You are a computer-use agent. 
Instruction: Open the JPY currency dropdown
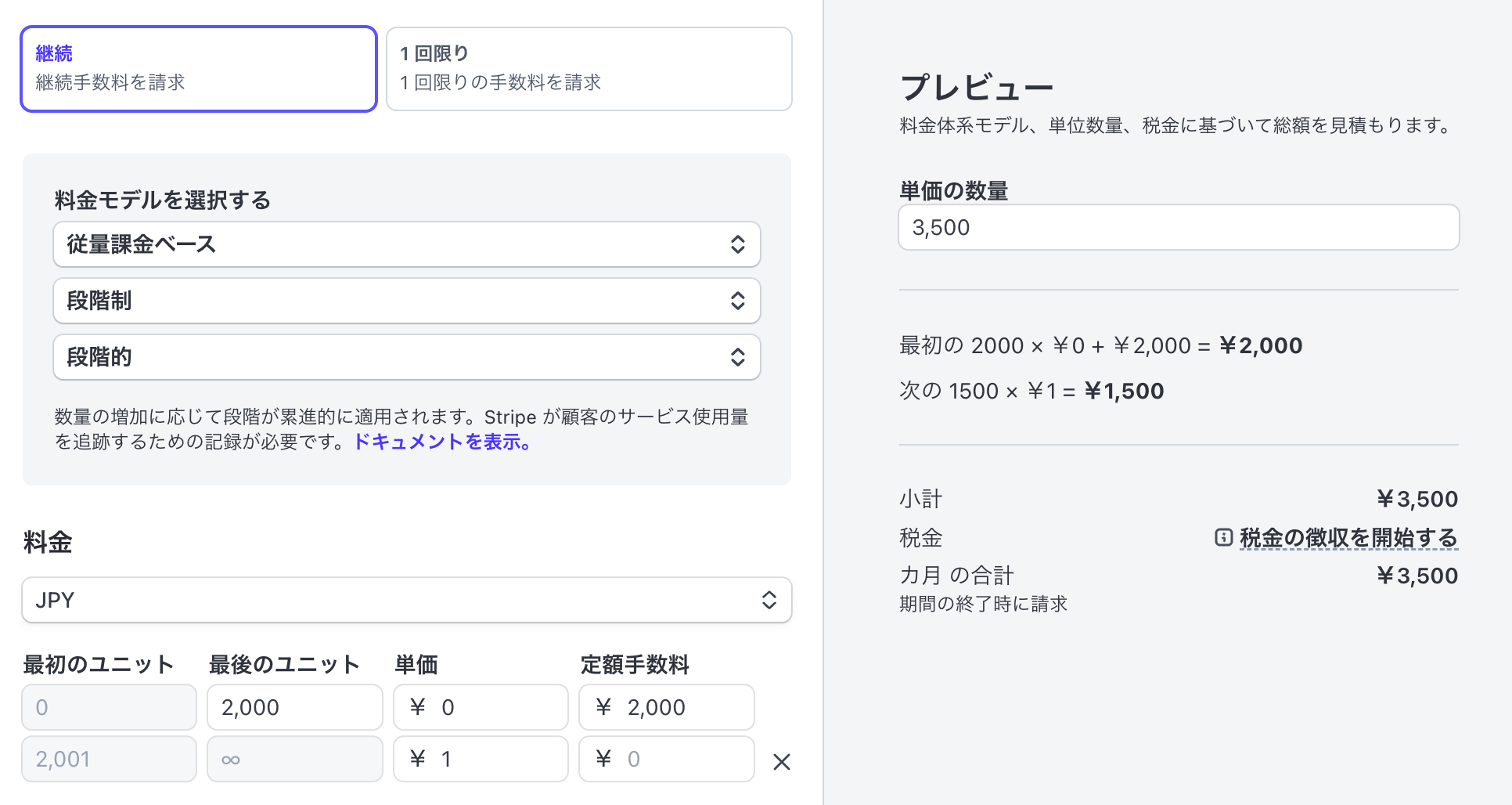tap(406, 600)
